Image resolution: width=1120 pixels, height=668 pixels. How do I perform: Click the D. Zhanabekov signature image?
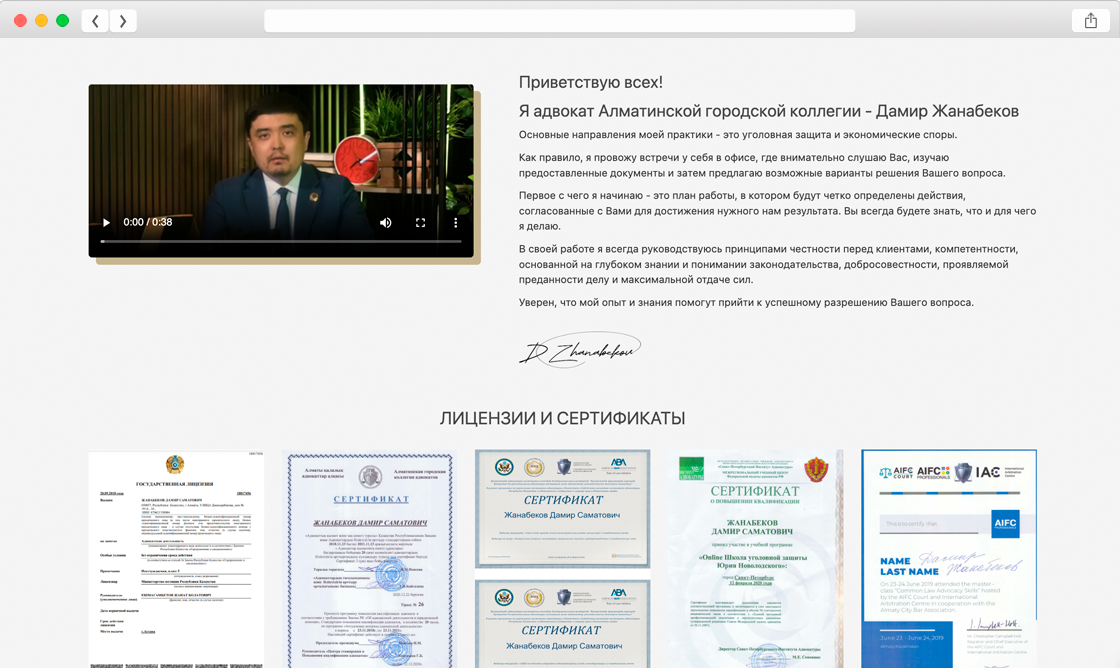click(x=579, y=349)
